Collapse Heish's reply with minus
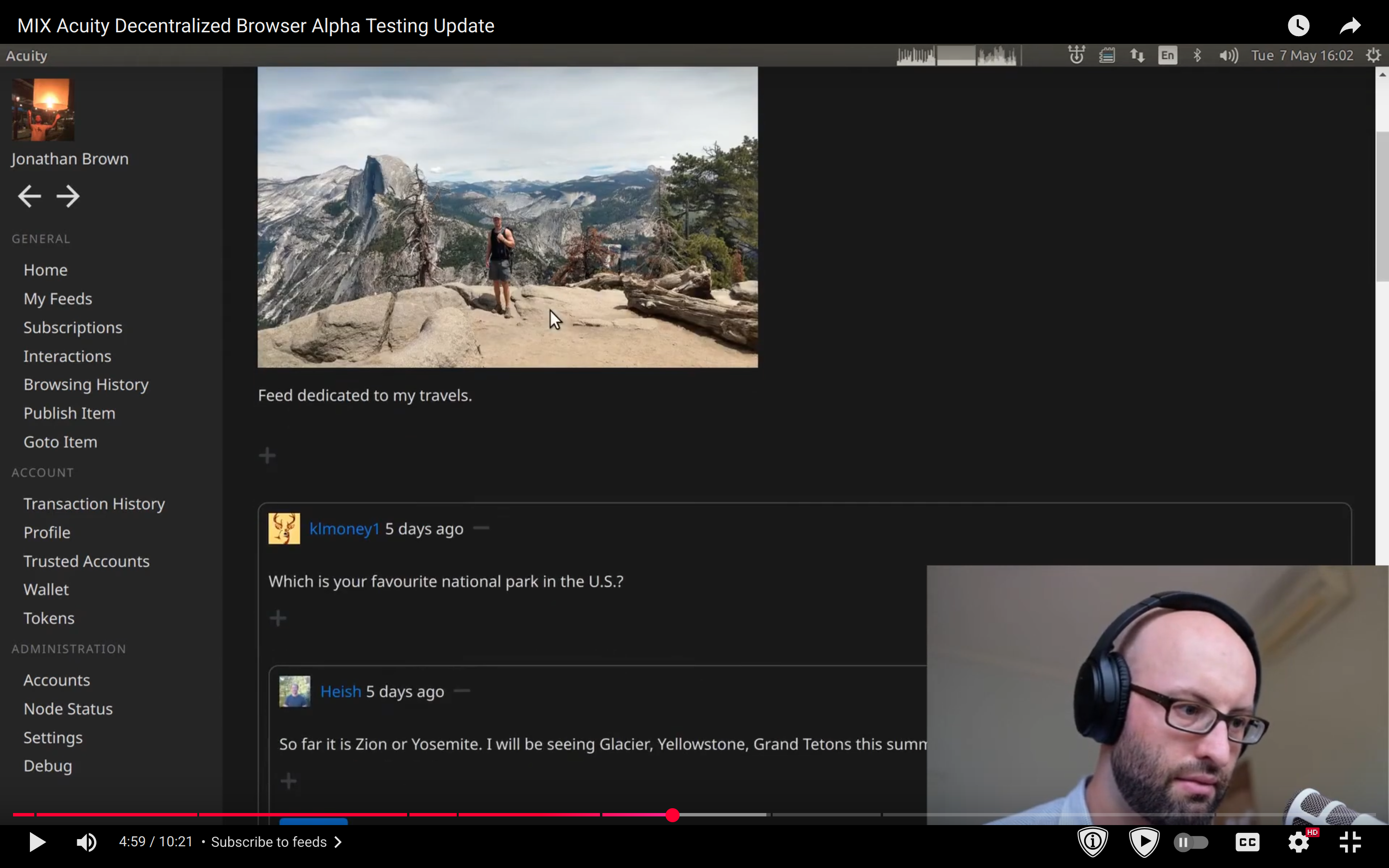 pos(462,691)
